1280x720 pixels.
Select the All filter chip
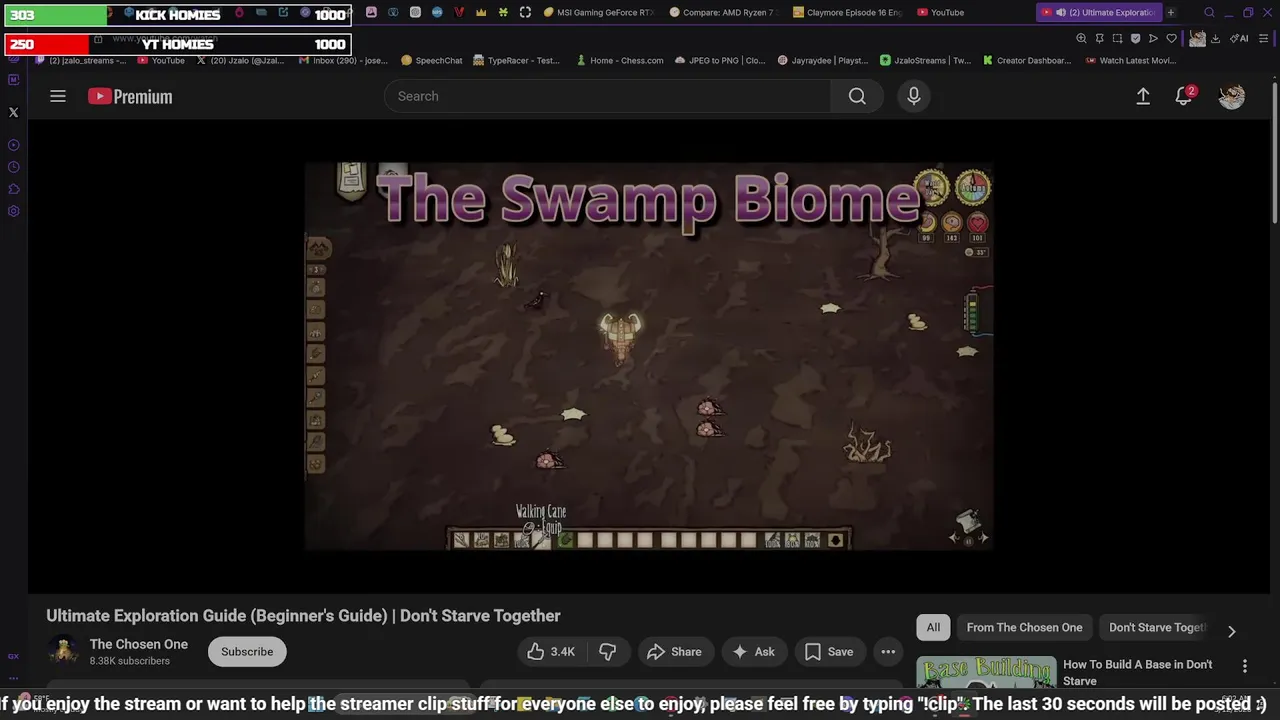(x=933, y=627)
